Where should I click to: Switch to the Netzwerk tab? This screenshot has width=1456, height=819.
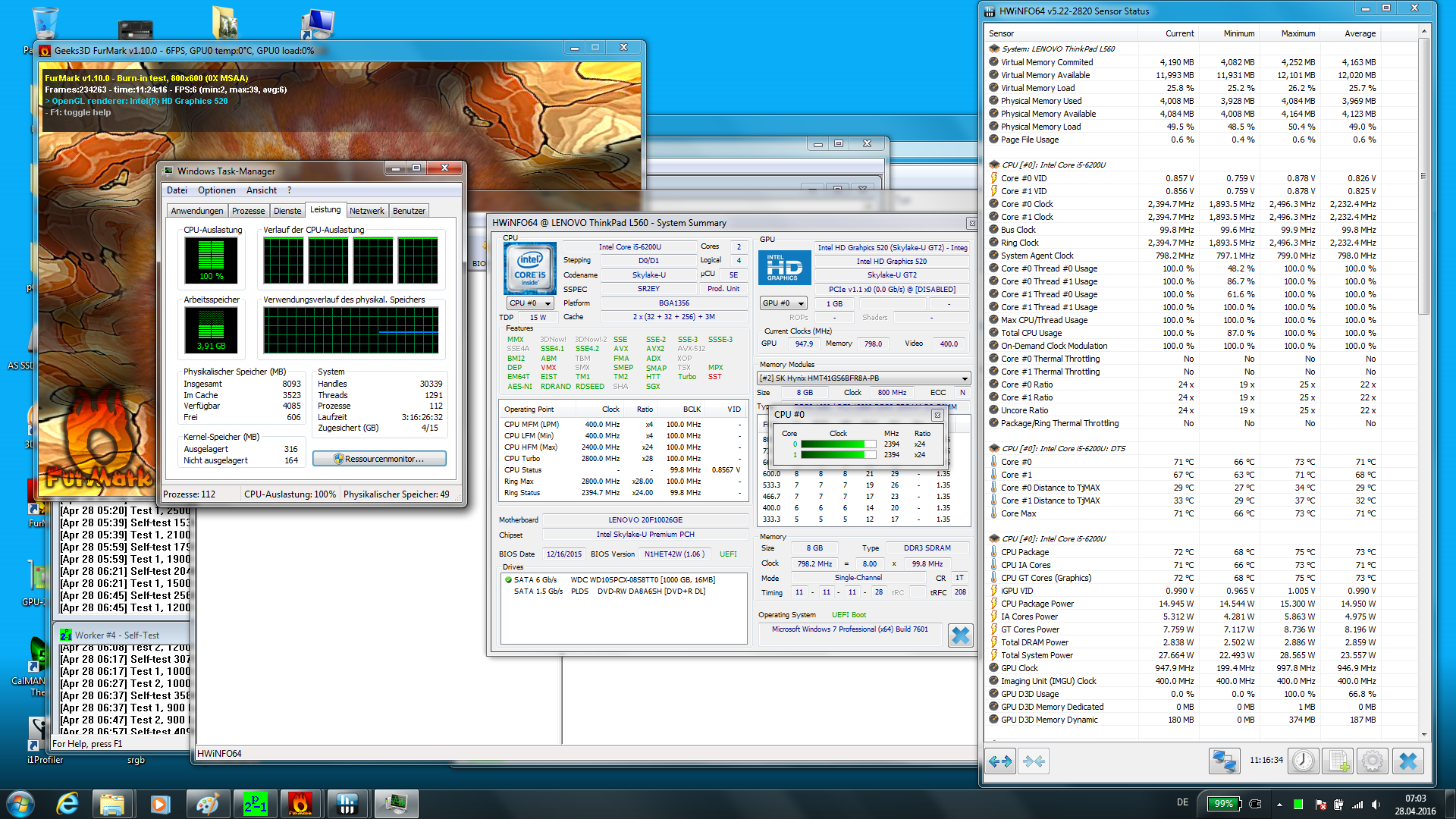point(367,211)
